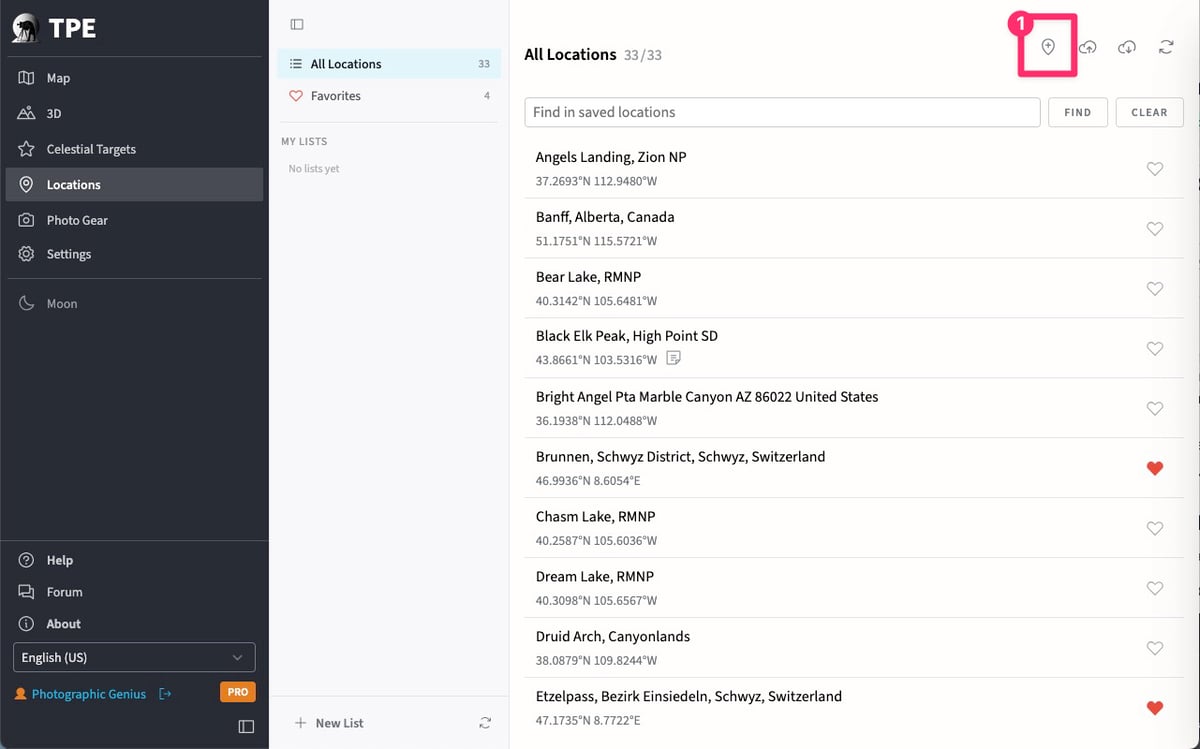Click the sign-out icon next to Photographic Genius
The height and width of the screenshot is (749, 1200).
click(x=165, y=693)
